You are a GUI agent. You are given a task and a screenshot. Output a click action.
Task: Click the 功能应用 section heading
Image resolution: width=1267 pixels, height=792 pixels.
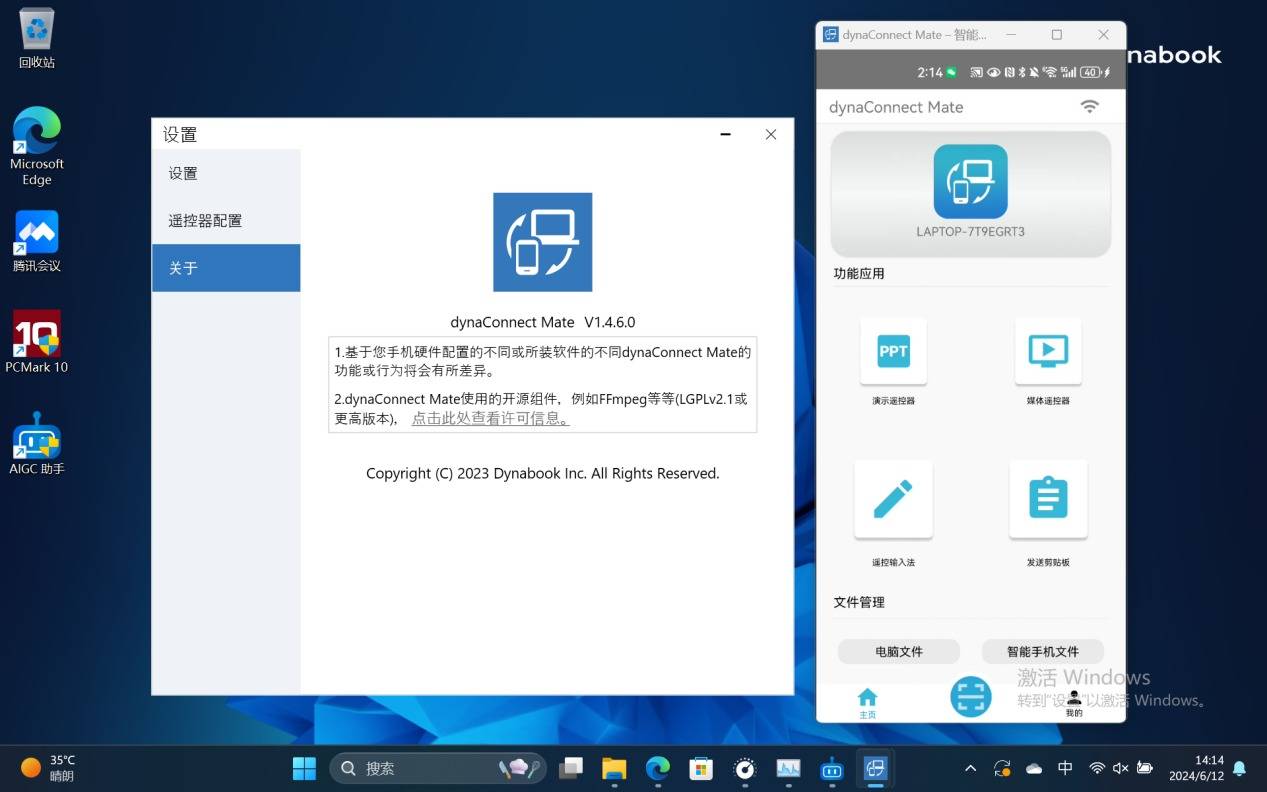click(x=859, y=273)
